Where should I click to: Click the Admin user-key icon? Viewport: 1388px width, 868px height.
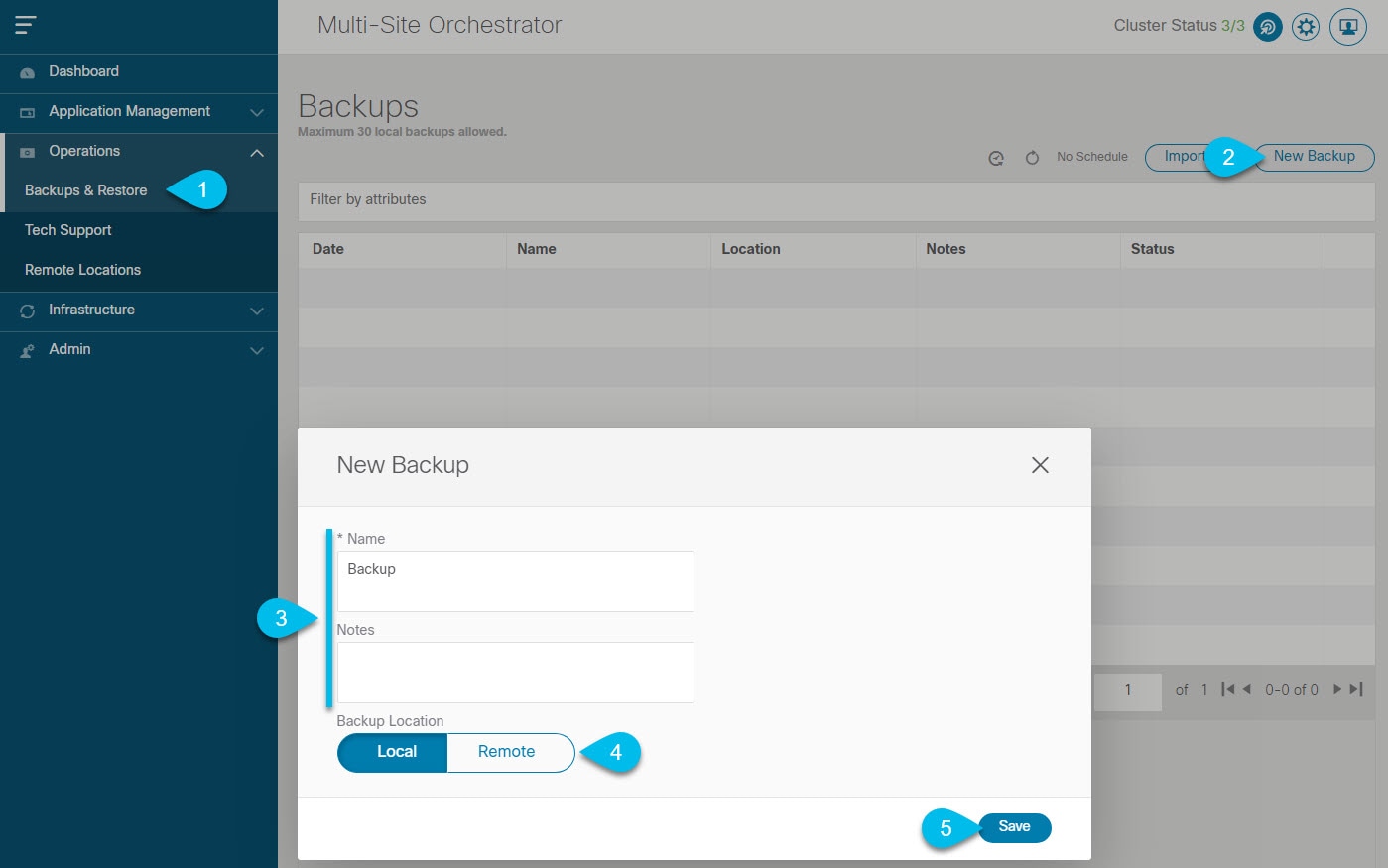click(28, 350)
